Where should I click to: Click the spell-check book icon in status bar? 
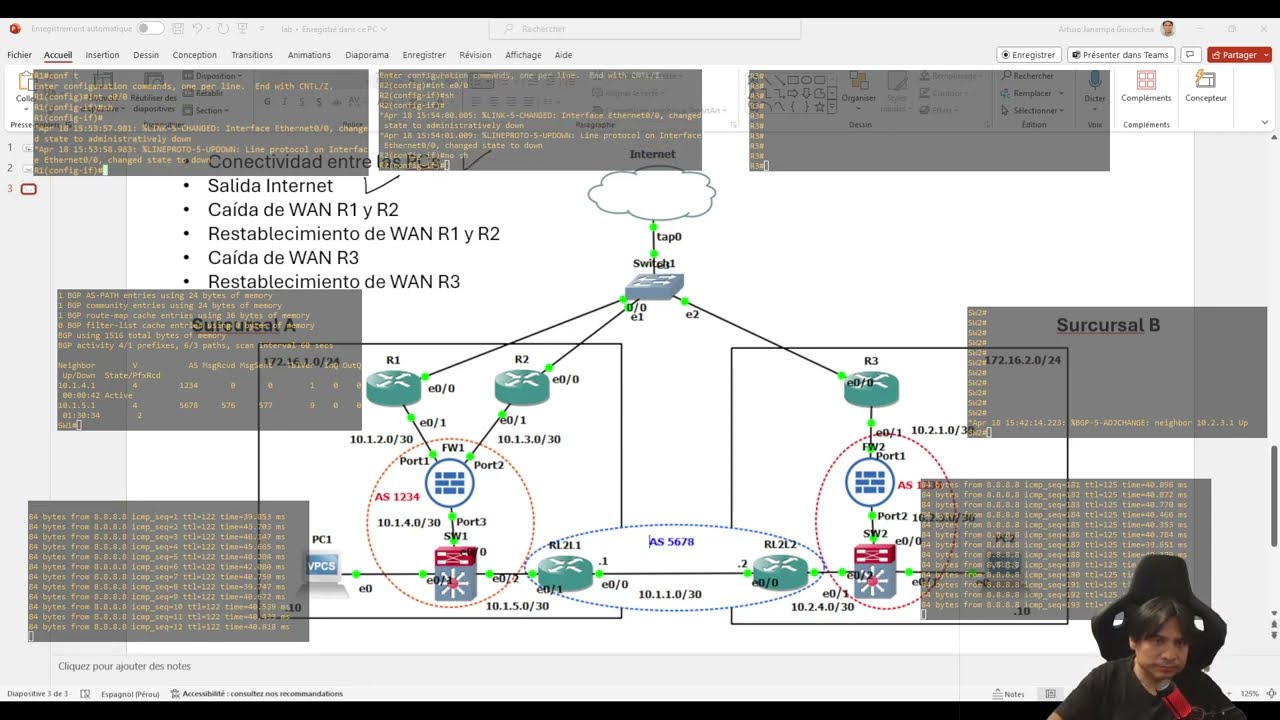click(x=85, y=694)
